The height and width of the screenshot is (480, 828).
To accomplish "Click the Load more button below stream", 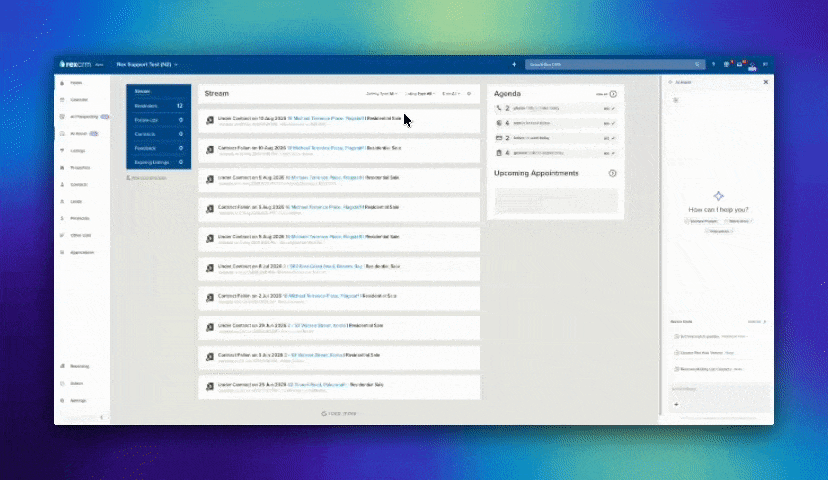I will [x=339, y=413].
